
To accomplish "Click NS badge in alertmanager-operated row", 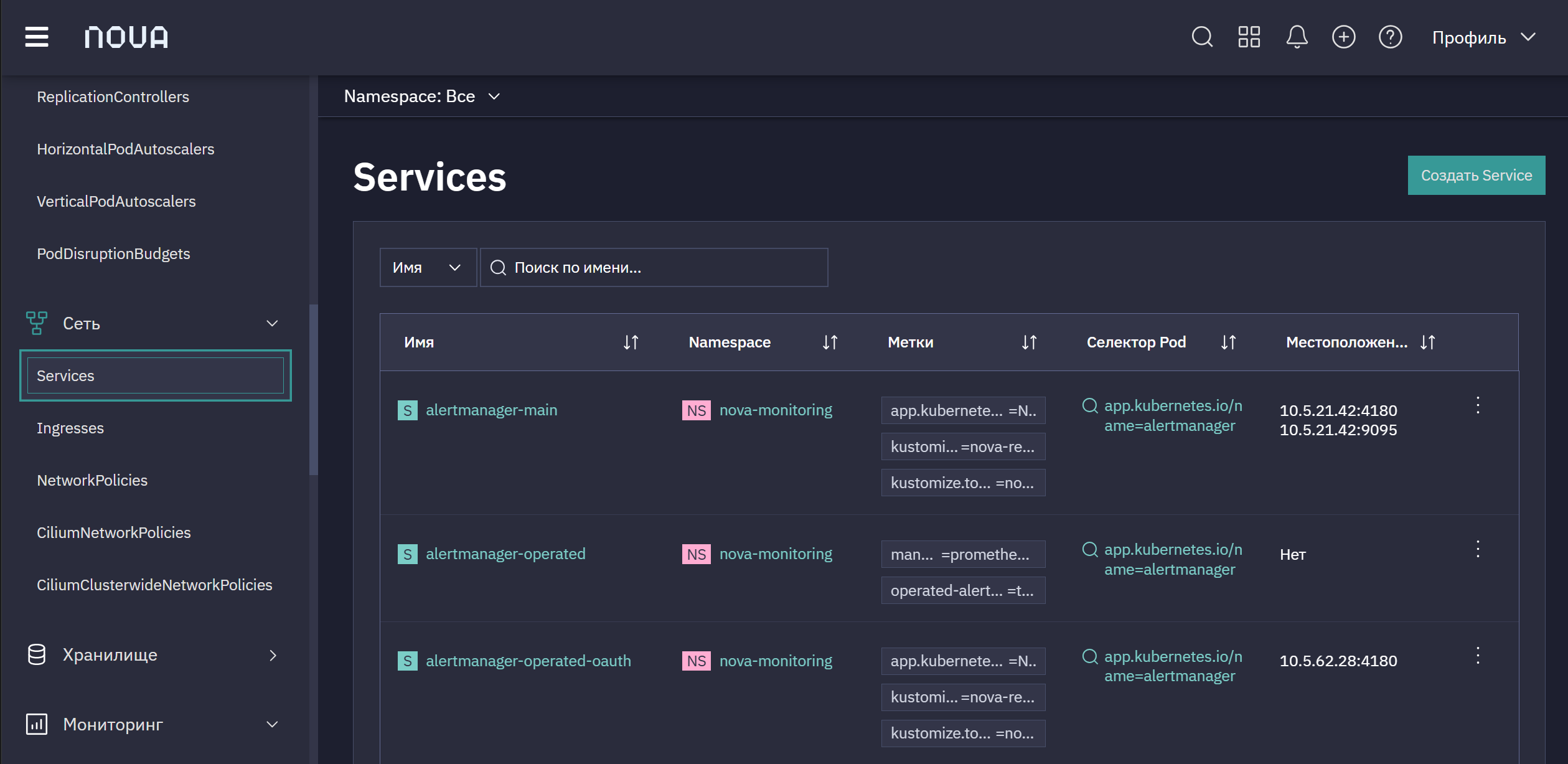I will [x=696, y=554].
